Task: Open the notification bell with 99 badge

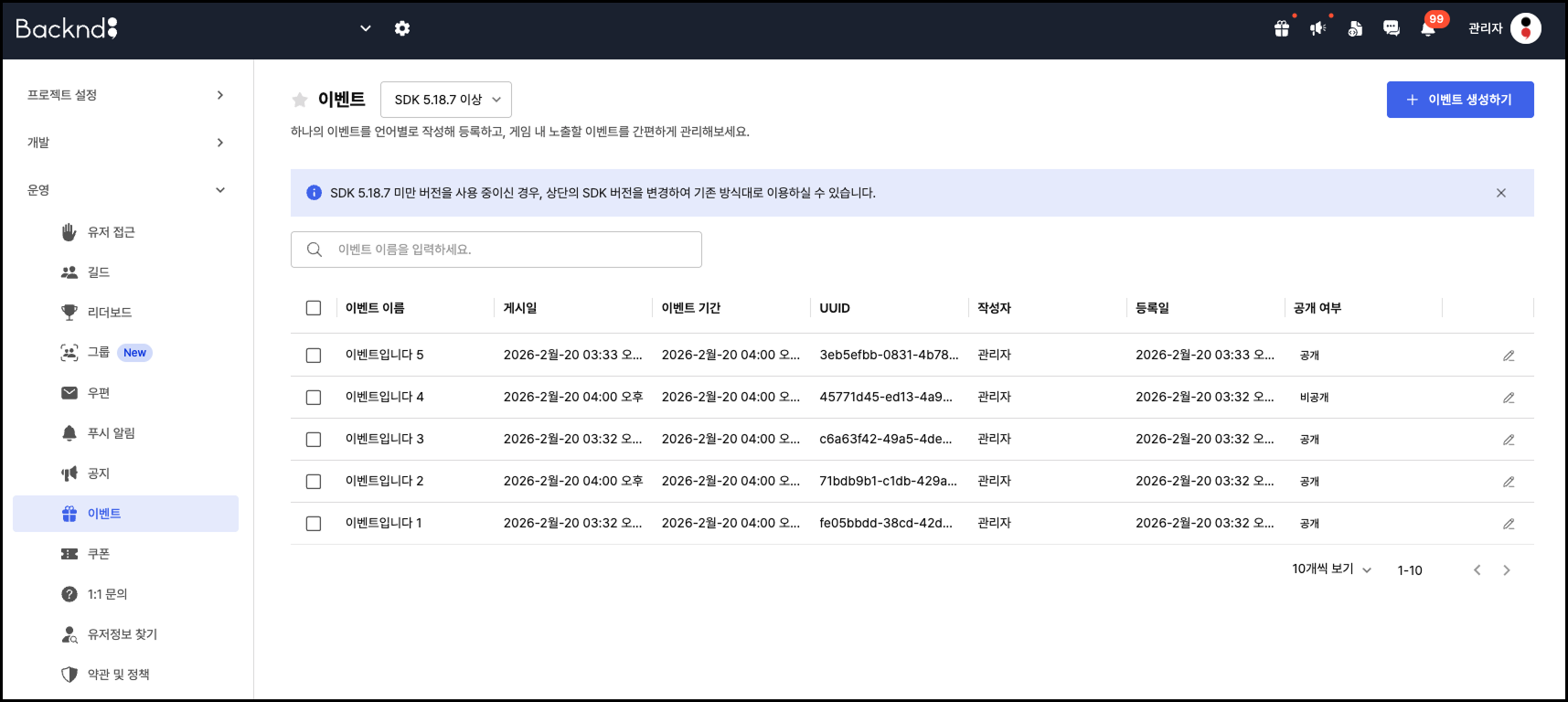Action: 1428,28
